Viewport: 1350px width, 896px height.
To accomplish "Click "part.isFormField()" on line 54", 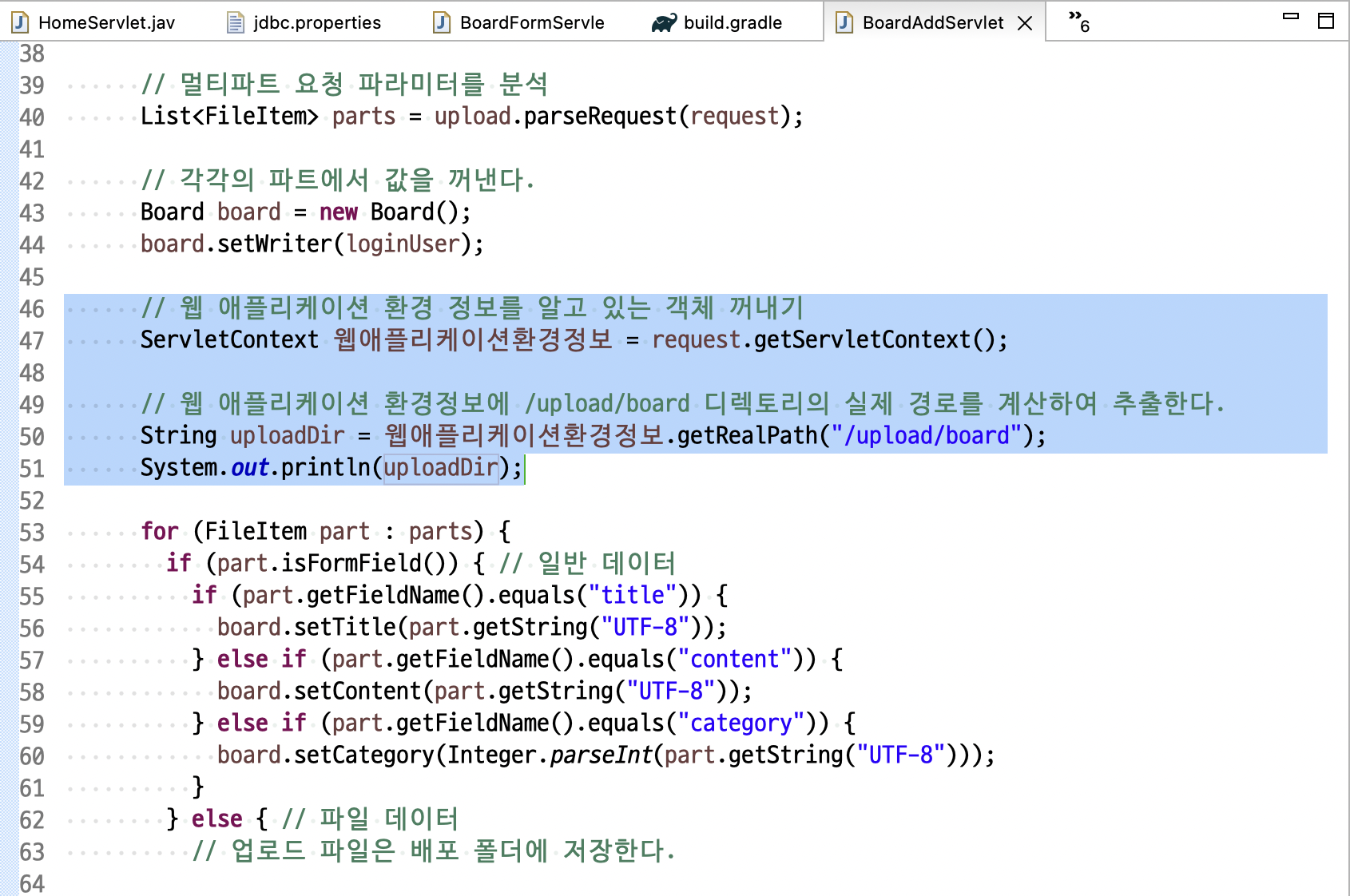I will [338, 564].
